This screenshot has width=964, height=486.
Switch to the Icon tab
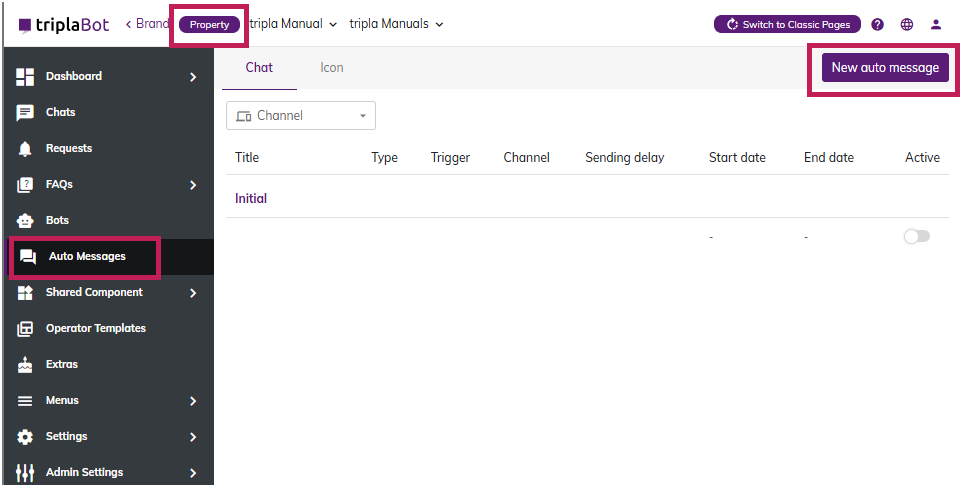[x=332, y=68]
